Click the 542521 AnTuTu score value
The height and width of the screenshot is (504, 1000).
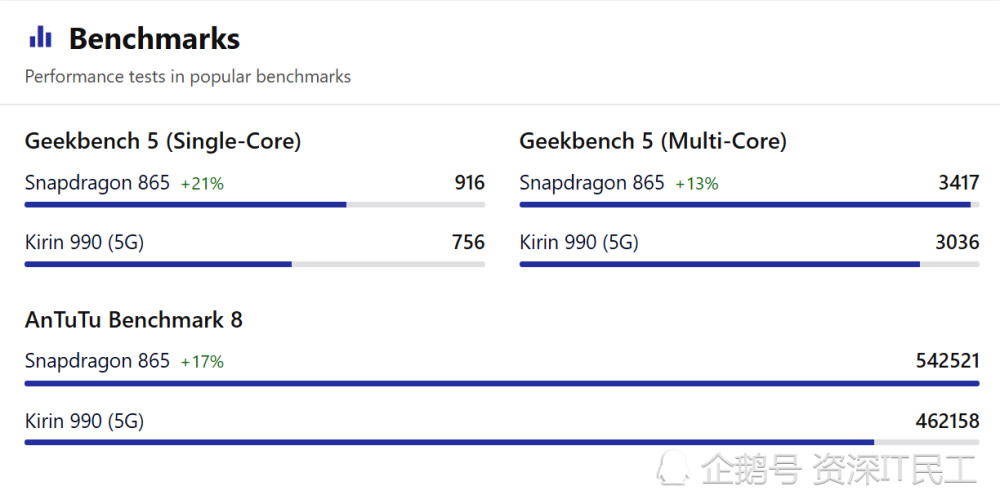[948, 361]
